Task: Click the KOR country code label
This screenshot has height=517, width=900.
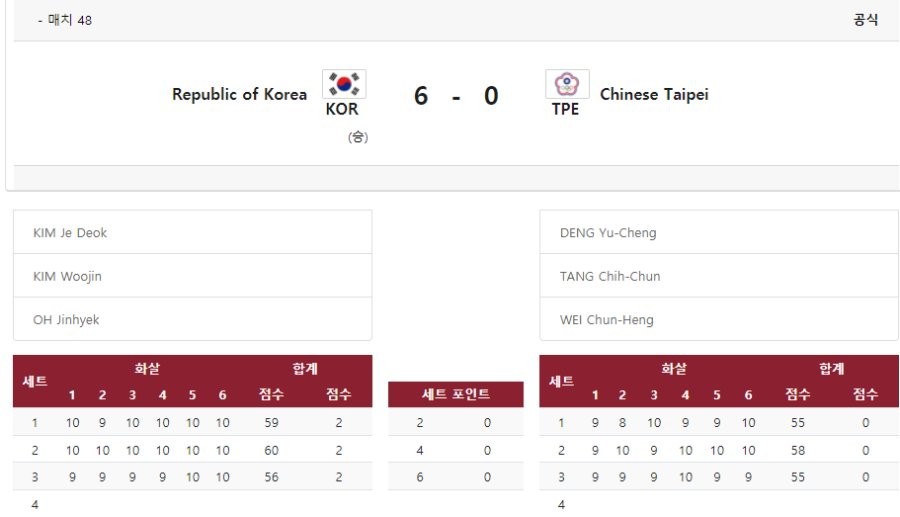Action: tap(342, 110)
